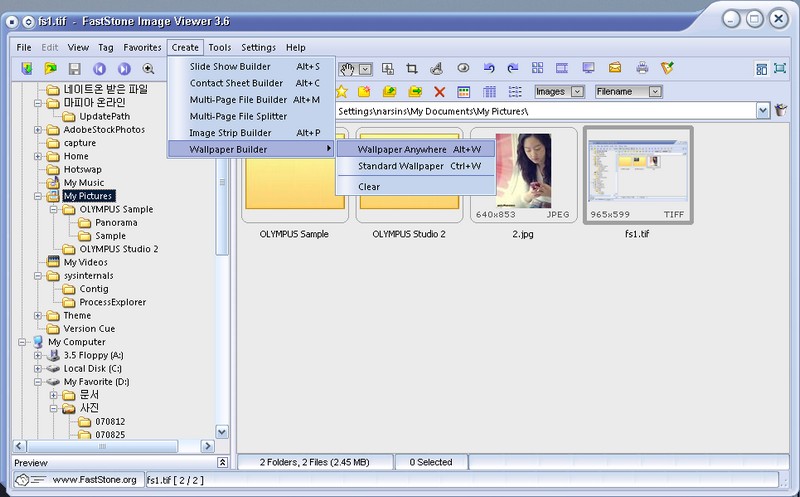Screen dimensions: 800x497
Task: Select Wallpaper Anywhere submenu item
Action: click(x=416, y=150)
